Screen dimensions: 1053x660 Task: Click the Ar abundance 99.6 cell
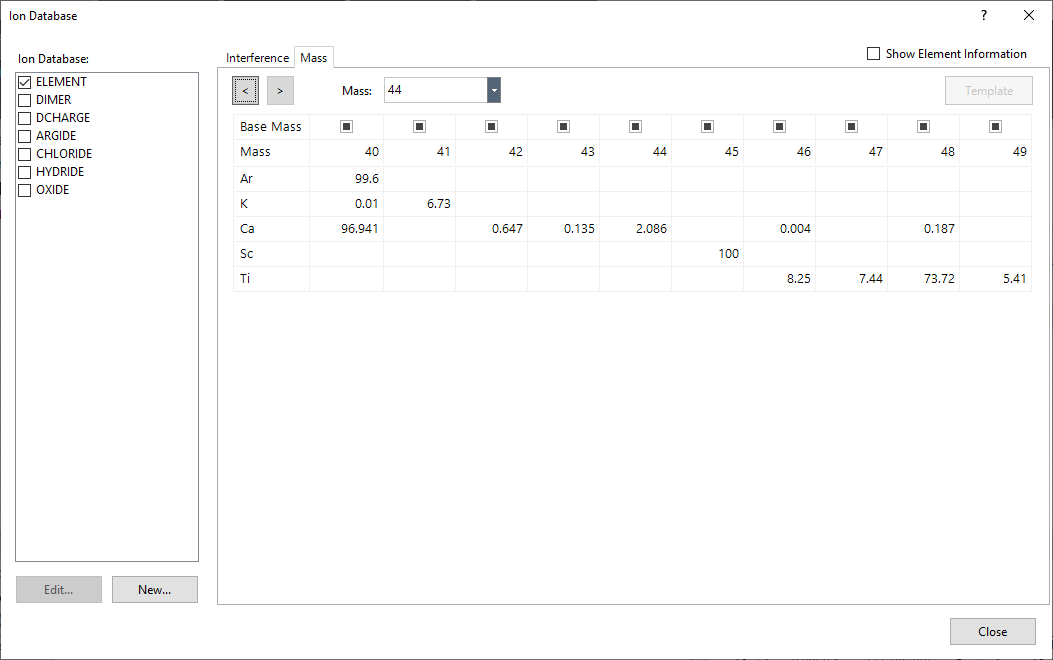coord(347,179)
